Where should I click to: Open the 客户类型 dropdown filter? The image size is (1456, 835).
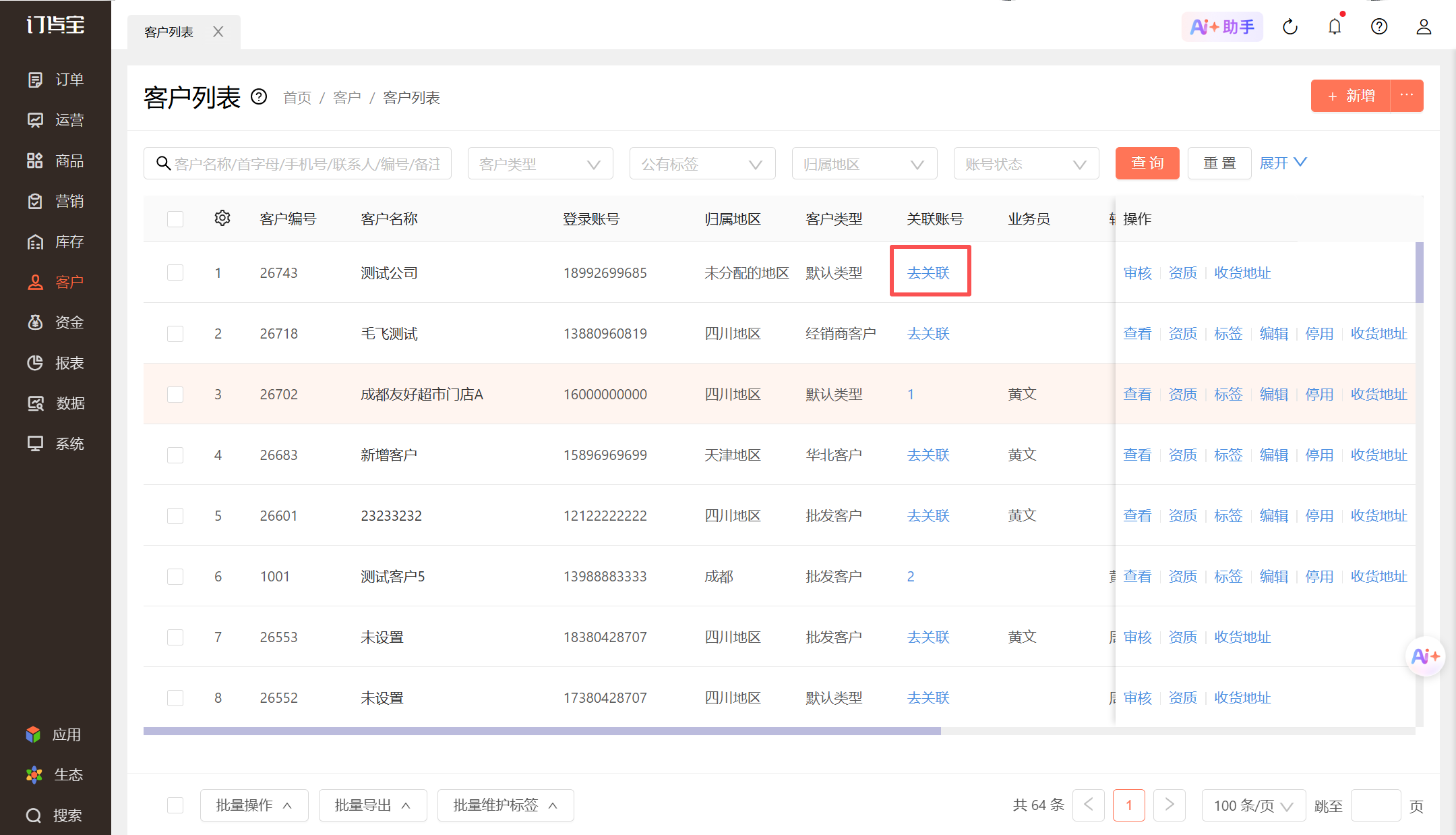click(x=540, y=163)
